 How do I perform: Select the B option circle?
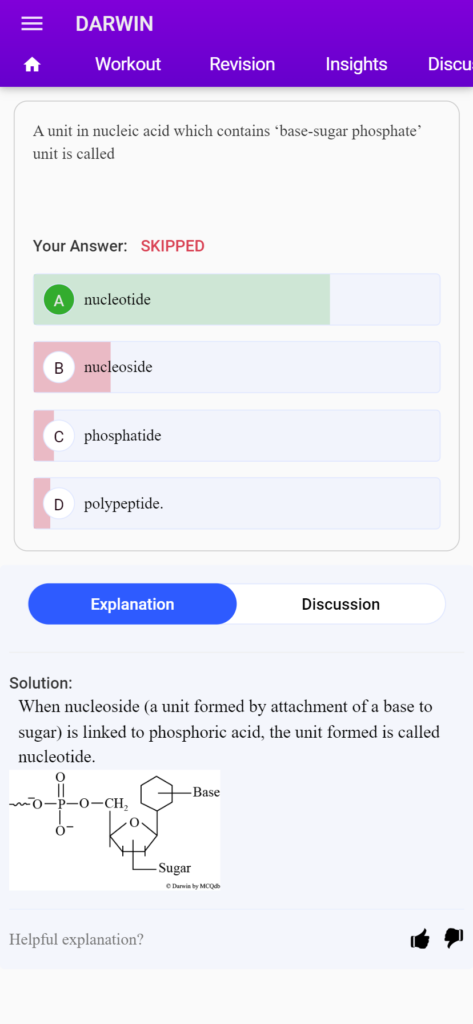59,368
